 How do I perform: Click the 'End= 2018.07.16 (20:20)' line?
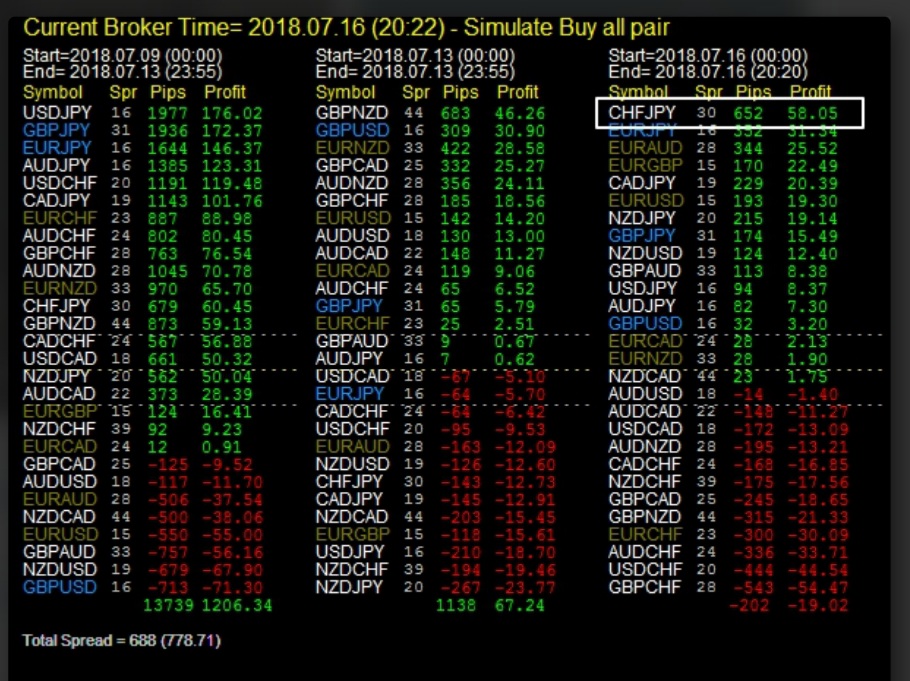[708, 72]
